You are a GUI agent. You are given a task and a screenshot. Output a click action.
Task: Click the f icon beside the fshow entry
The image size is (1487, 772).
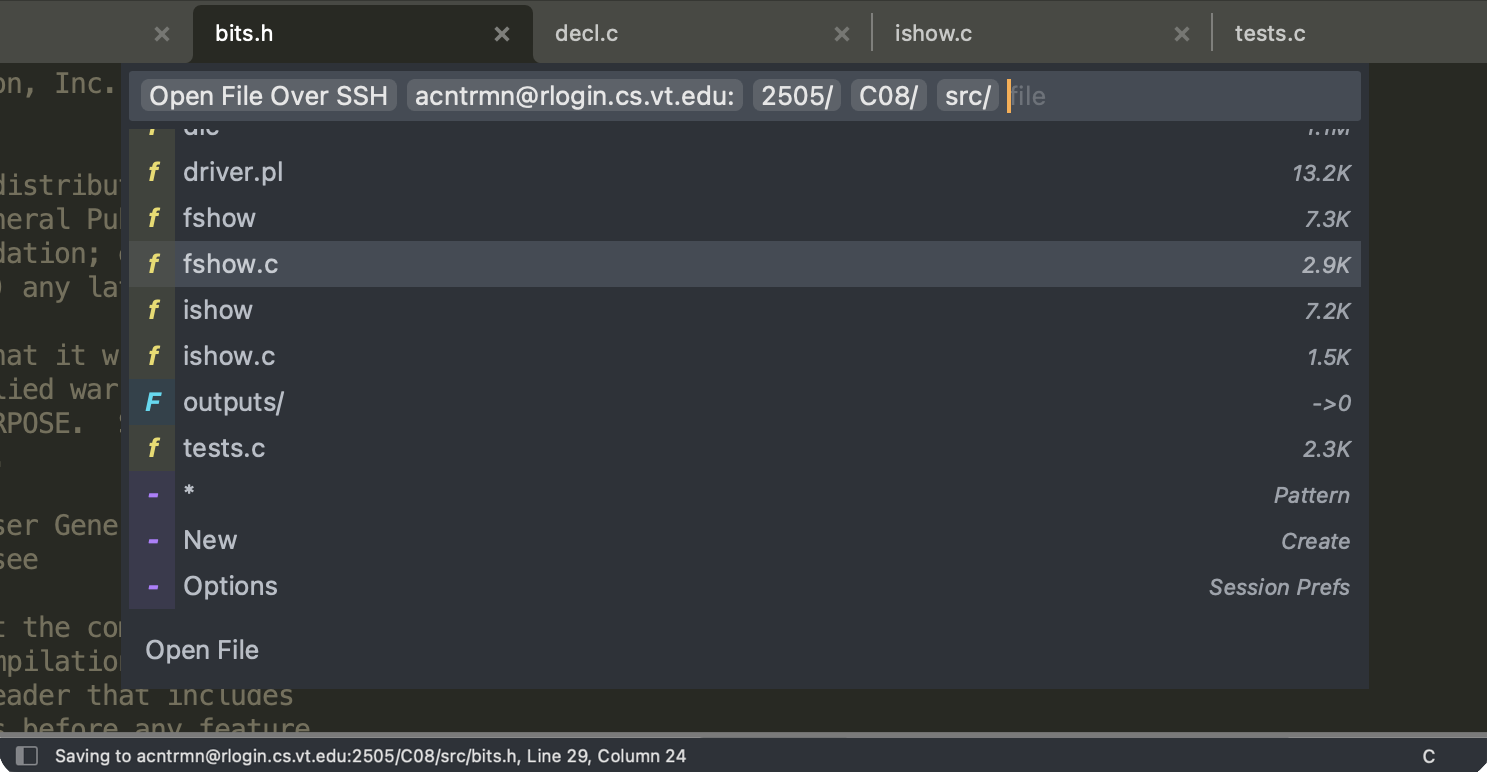(152, 217)
